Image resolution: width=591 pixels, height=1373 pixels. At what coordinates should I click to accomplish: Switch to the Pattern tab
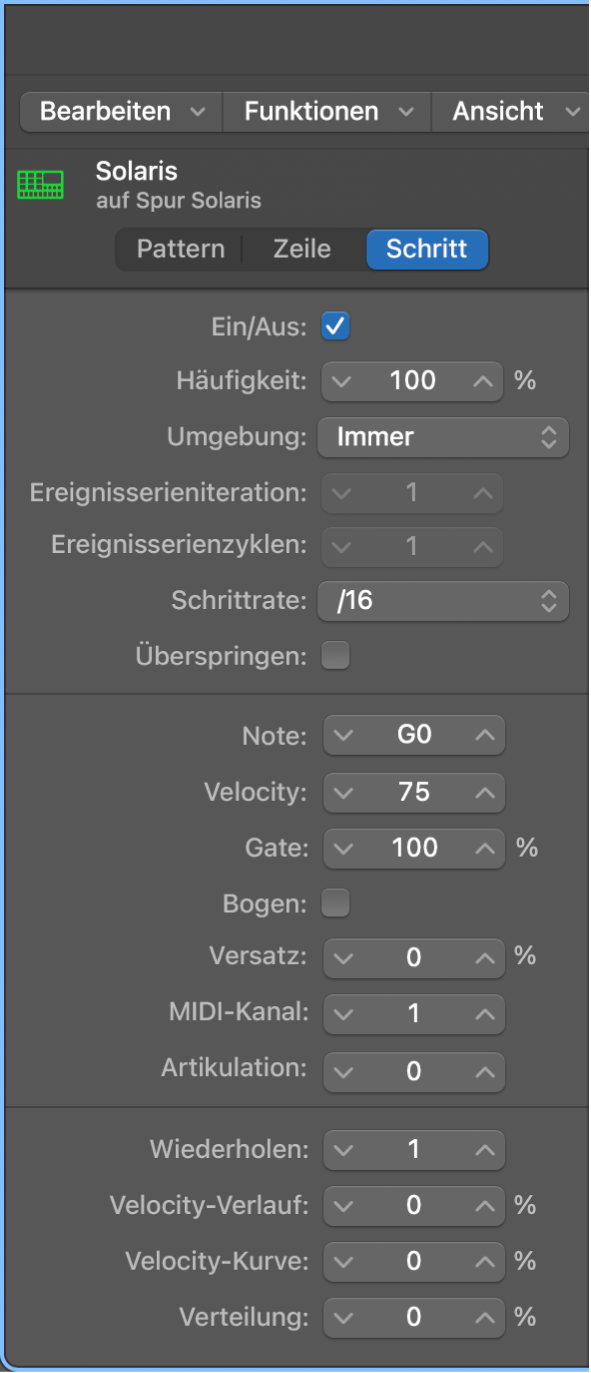click(x=180, y=249)
